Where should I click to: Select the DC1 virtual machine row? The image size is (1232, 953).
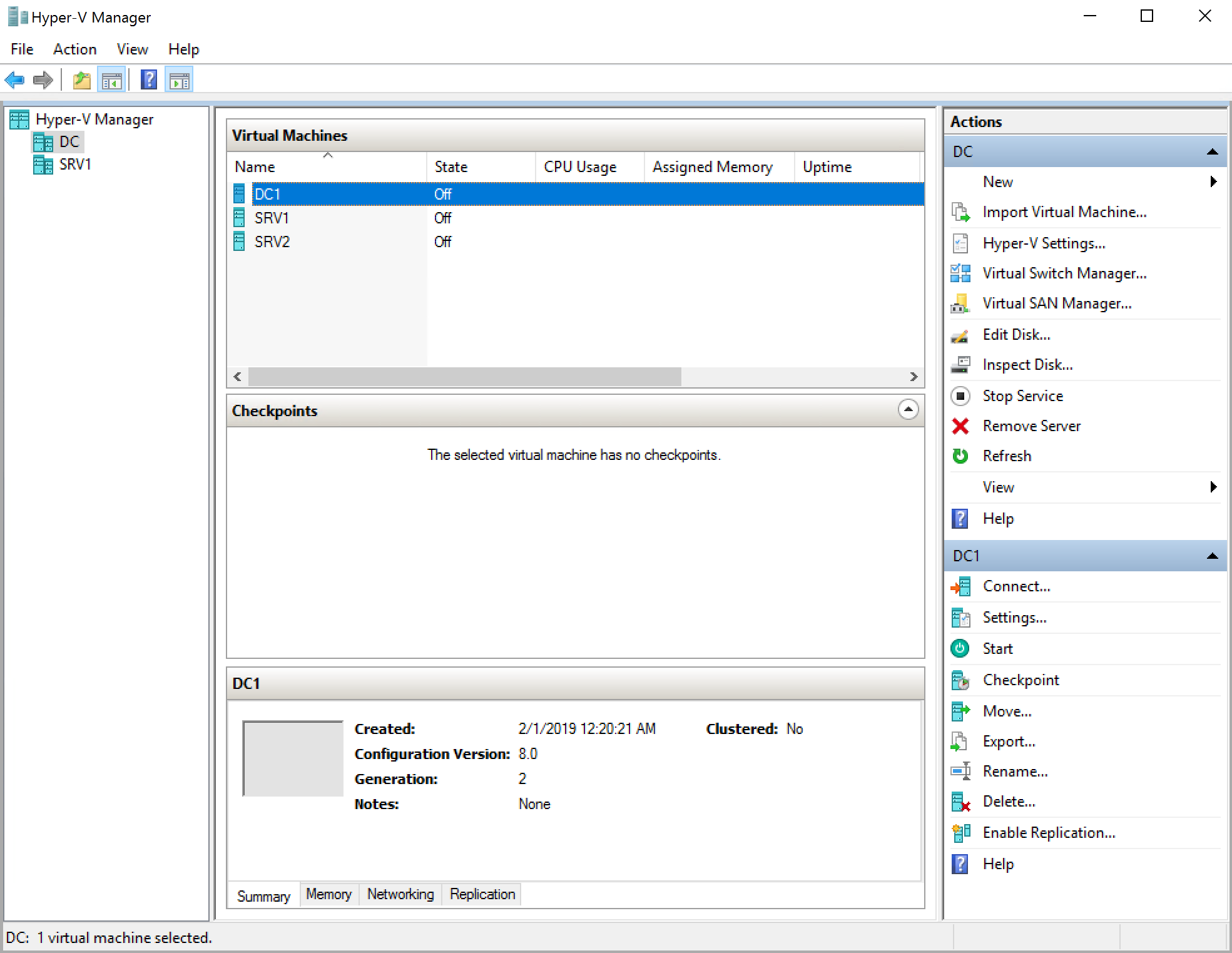[x=576, y=194]
